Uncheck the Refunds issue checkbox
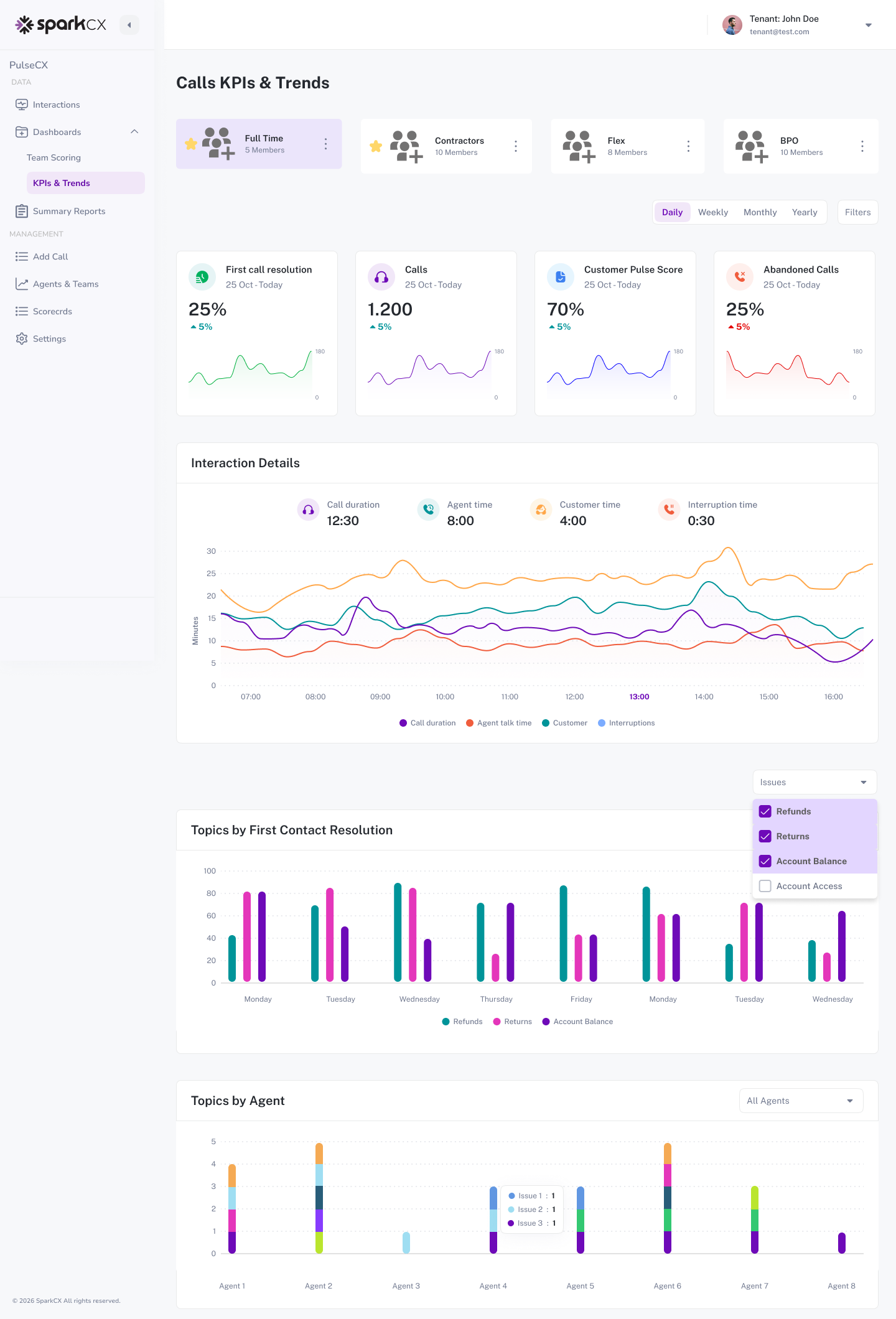896x1319 pixels. (x=765, y=811)
